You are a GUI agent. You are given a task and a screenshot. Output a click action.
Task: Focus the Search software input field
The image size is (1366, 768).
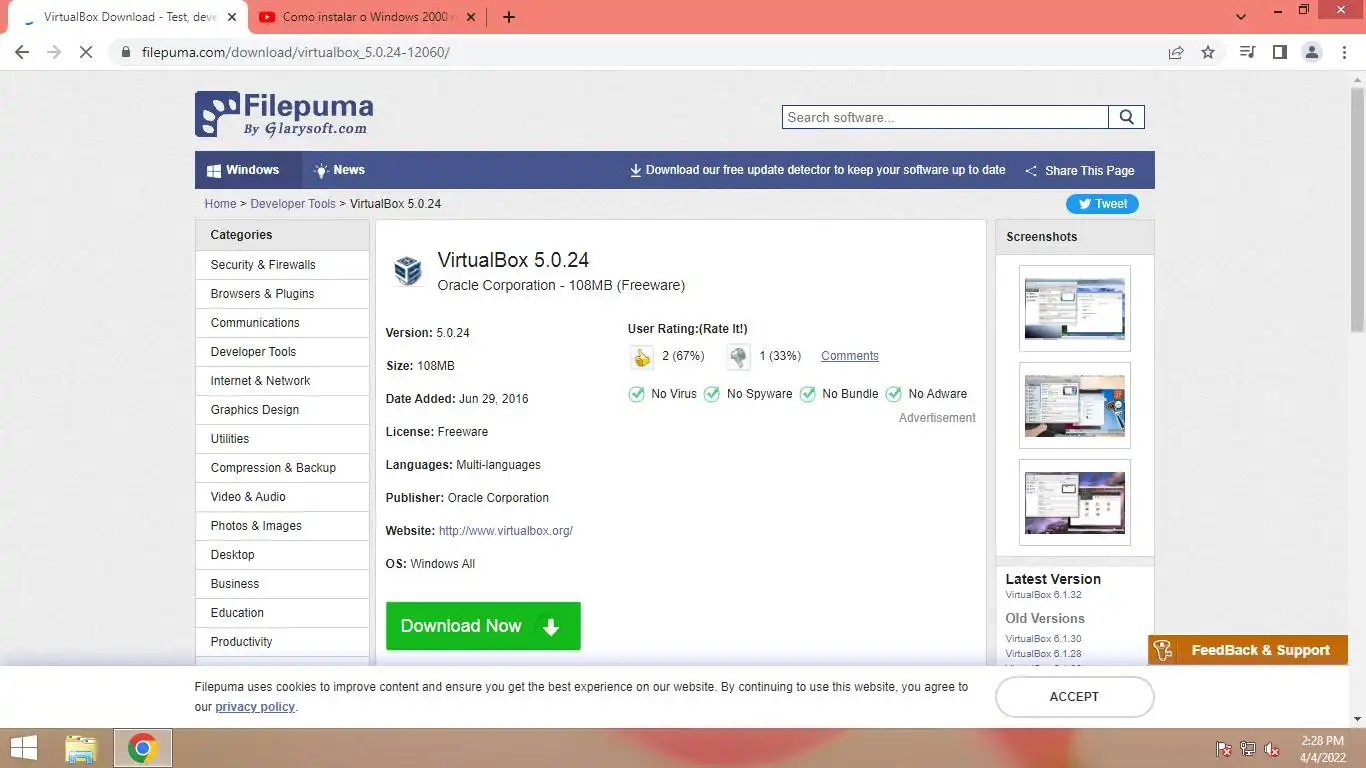coord(945,117)
